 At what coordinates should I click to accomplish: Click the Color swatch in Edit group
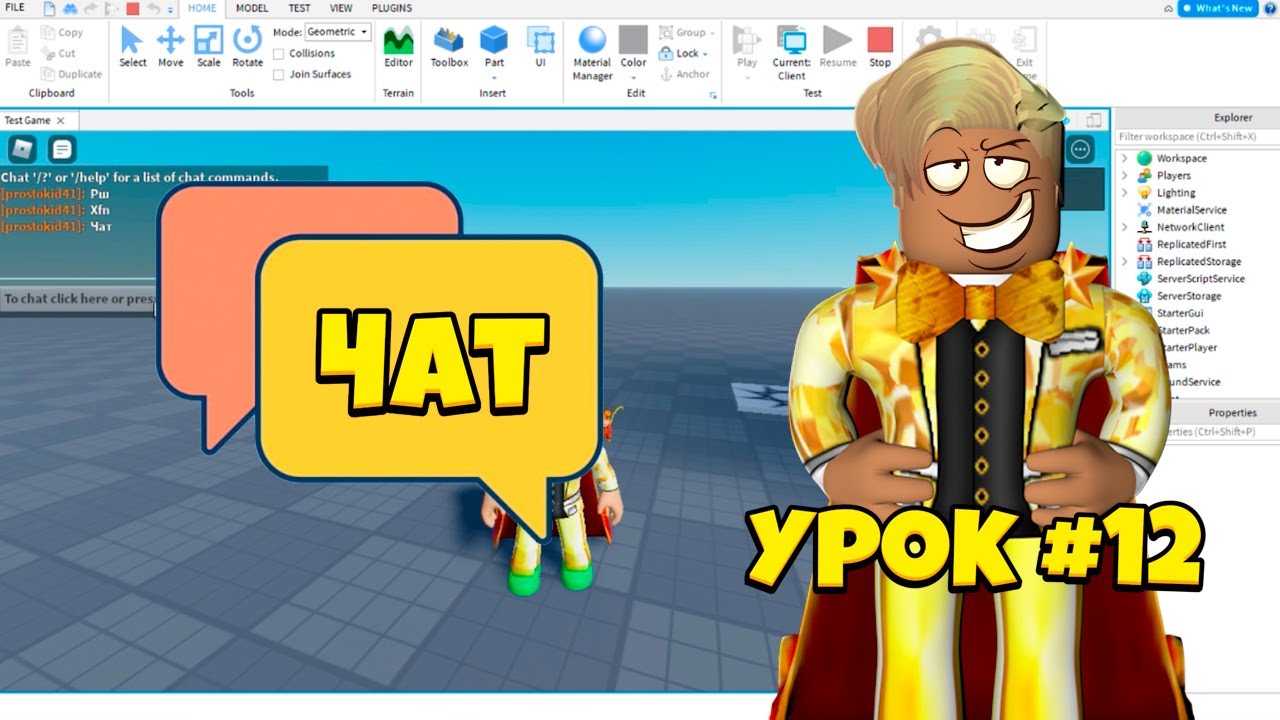[633, 40]
